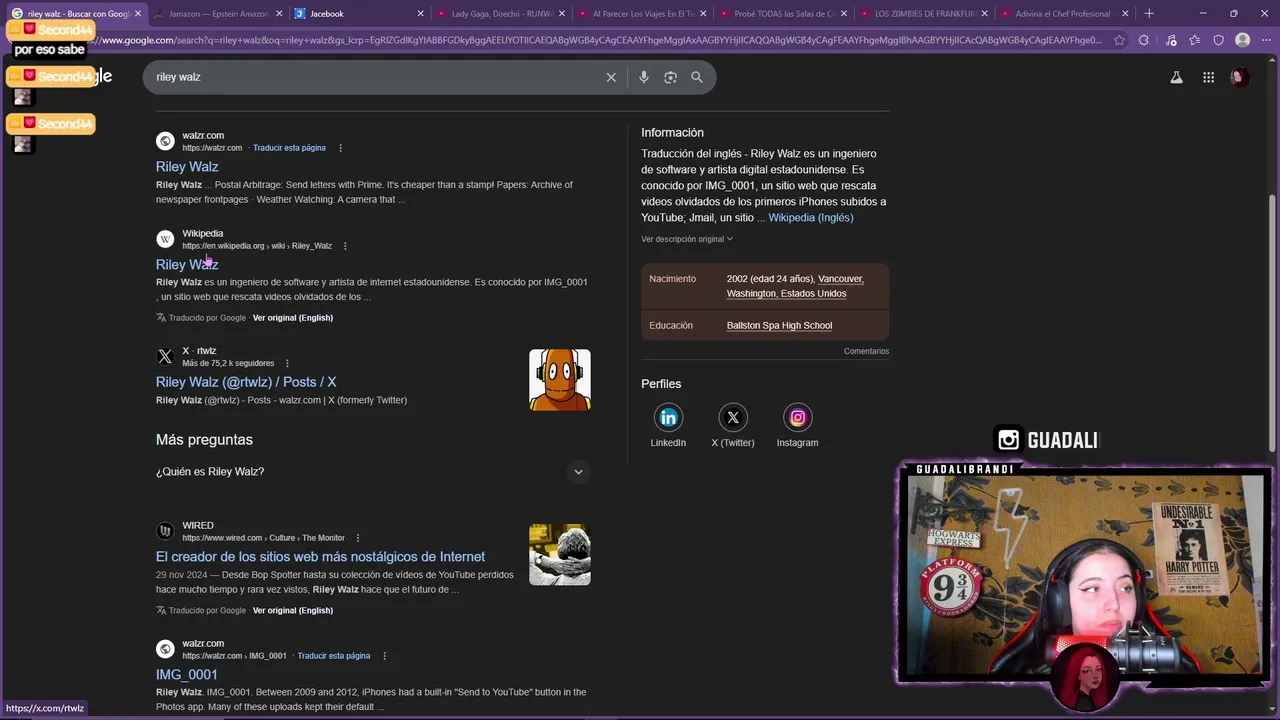Click "Ver original (English)" under the Wikipedia result
This screenshot has width=1280, height=720.
293,318
